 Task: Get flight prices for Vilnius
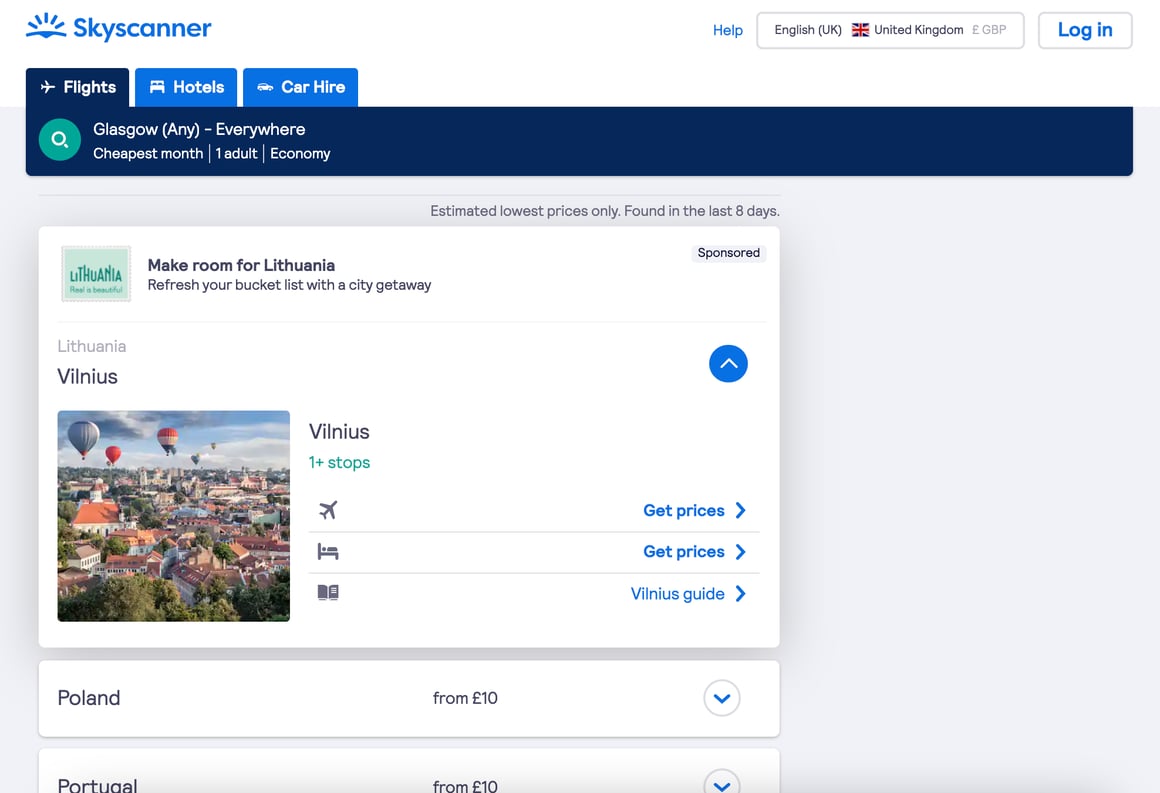tap(694, 510)
